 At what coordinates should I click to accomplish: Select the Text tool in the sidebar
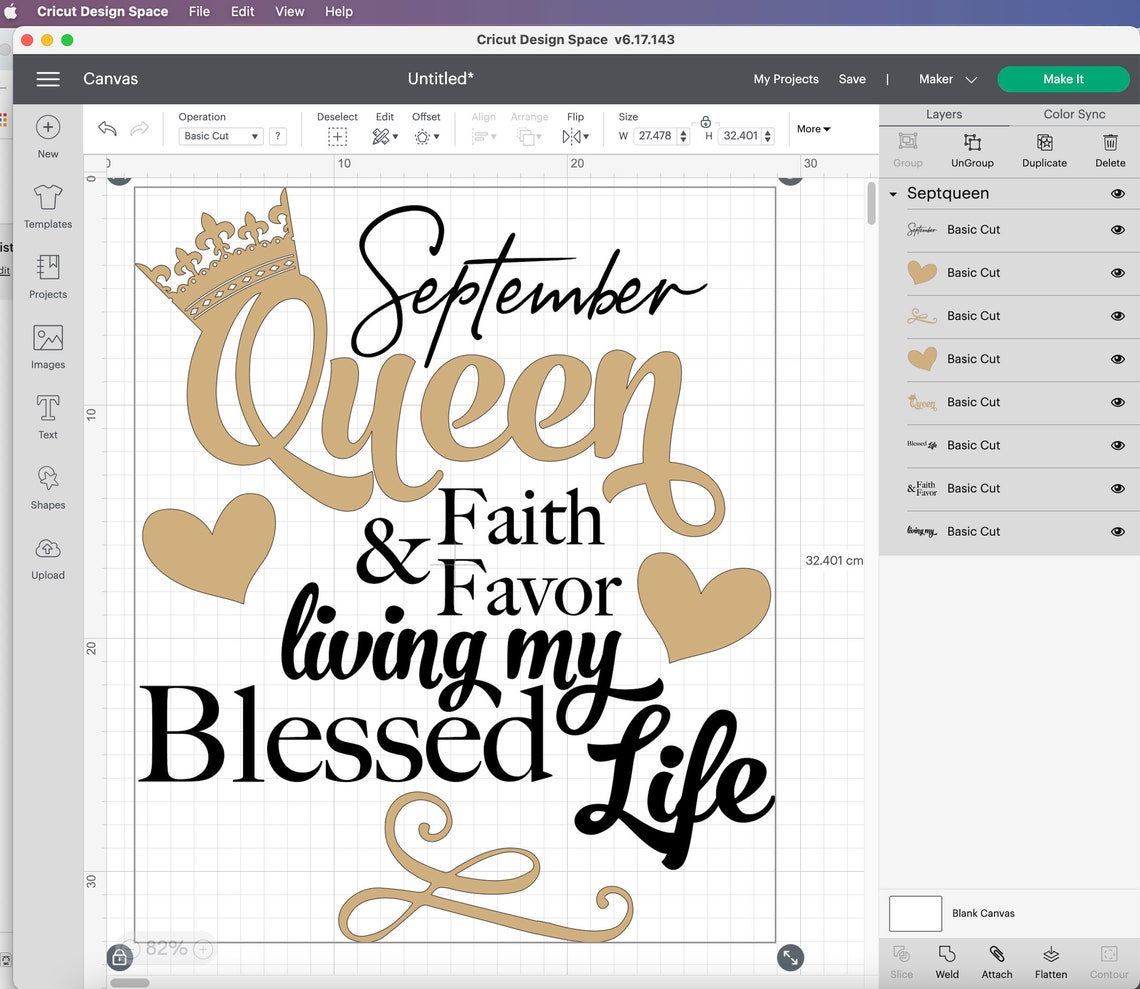coord(47,416)
